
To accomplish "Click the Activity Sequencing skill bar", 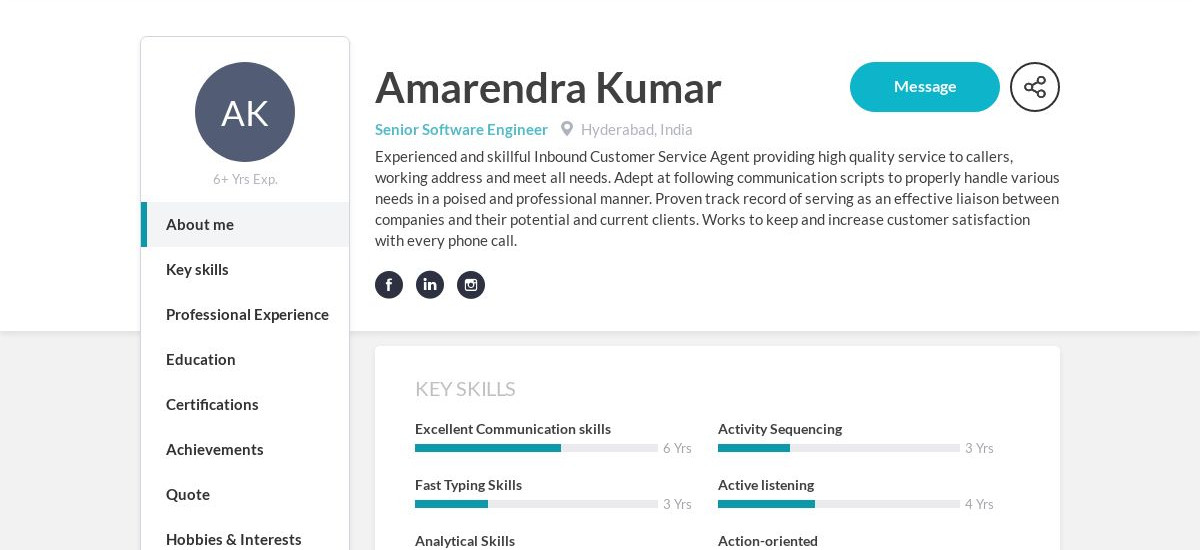I will click(x=839, y=448).
